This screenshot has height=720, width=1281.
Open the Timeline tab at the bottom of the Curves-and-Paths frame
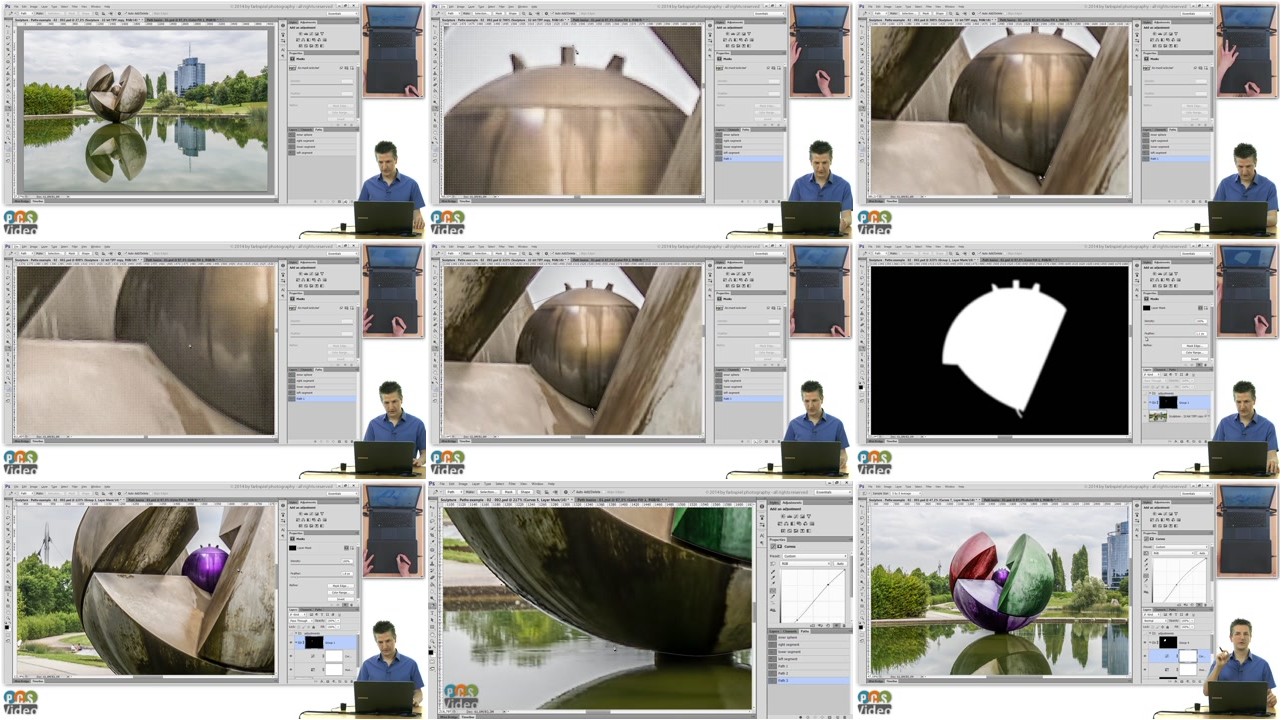pyautogui.click(x=467, y=717)
